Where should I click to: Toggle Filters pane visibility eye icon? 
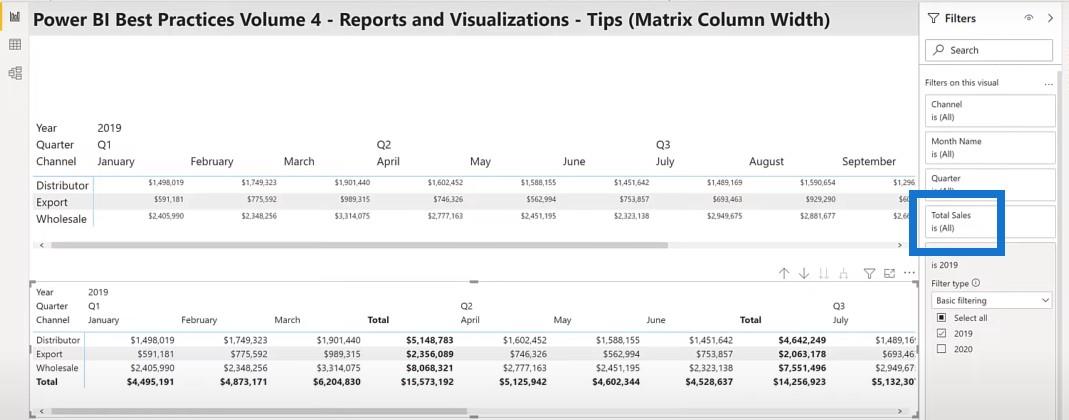click(1029, 18)
